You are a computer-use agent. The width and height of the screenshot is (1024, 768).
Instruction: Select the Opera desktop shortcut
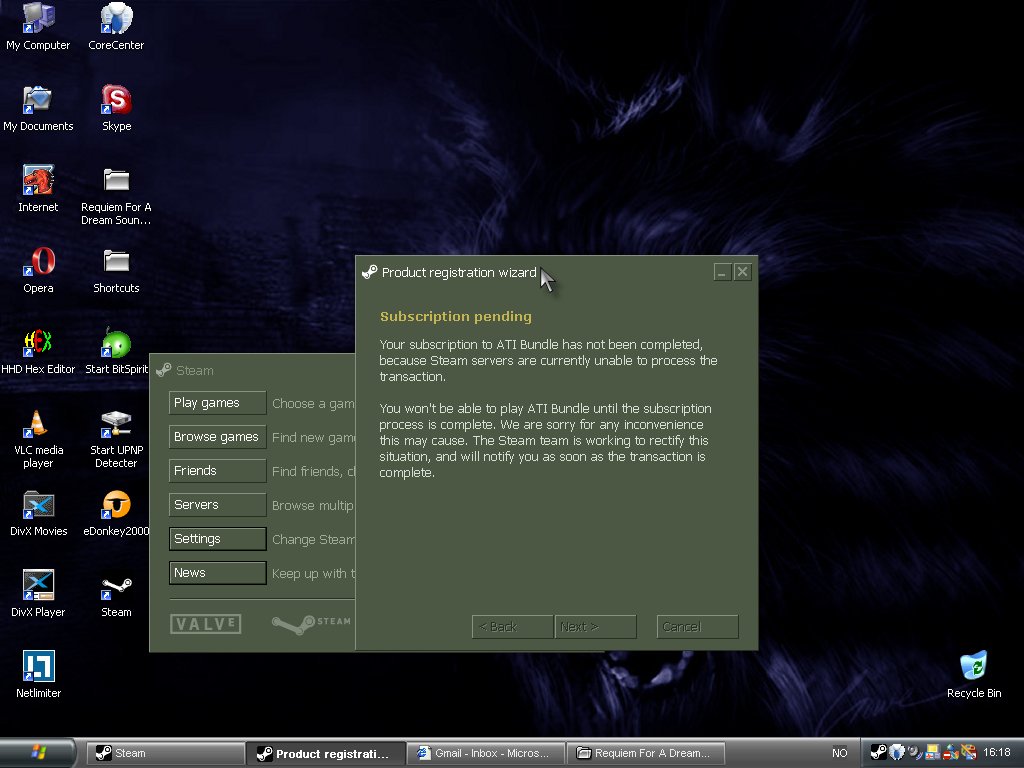[x=38, y=270]
